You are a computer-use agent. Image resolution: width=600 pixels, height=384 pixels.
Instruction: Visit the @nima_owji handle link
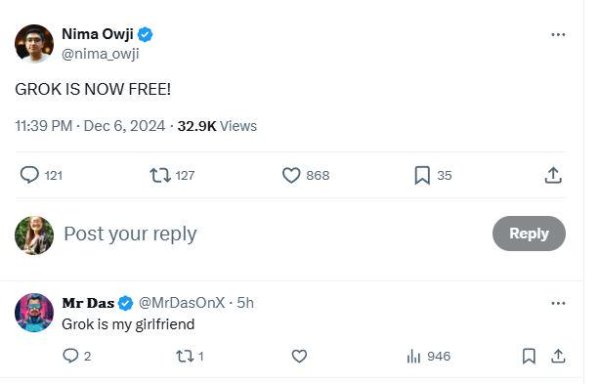tap(100, 54)
